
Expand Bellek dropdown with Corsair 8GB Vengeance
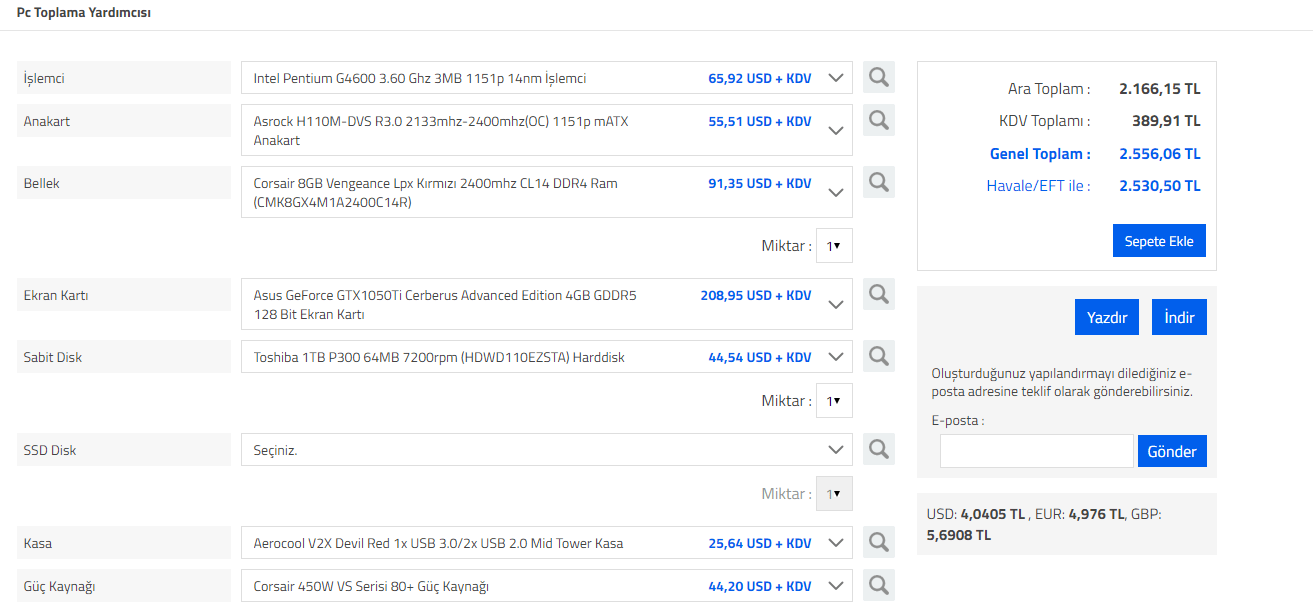[547, 192]
